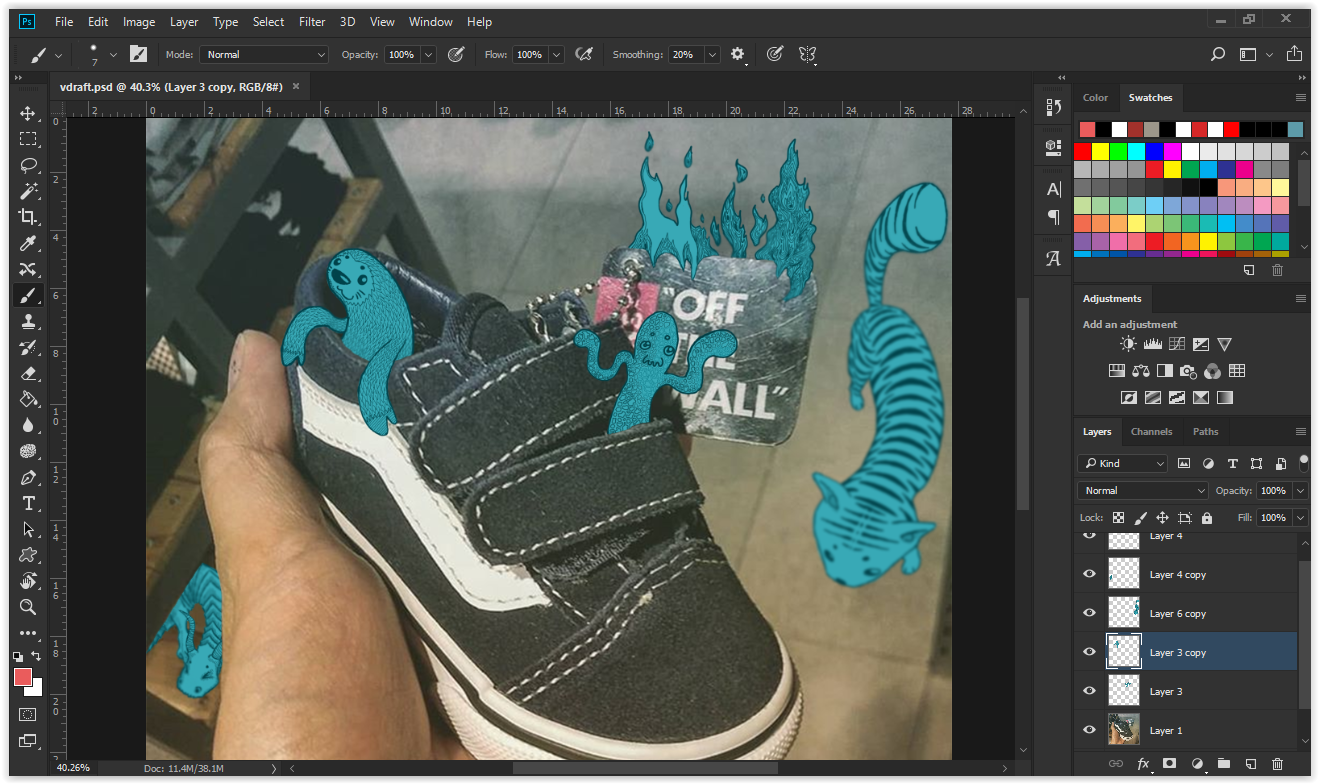Open the layer Kind filter dropdown
The image size is (1319, 784).
1123,464
